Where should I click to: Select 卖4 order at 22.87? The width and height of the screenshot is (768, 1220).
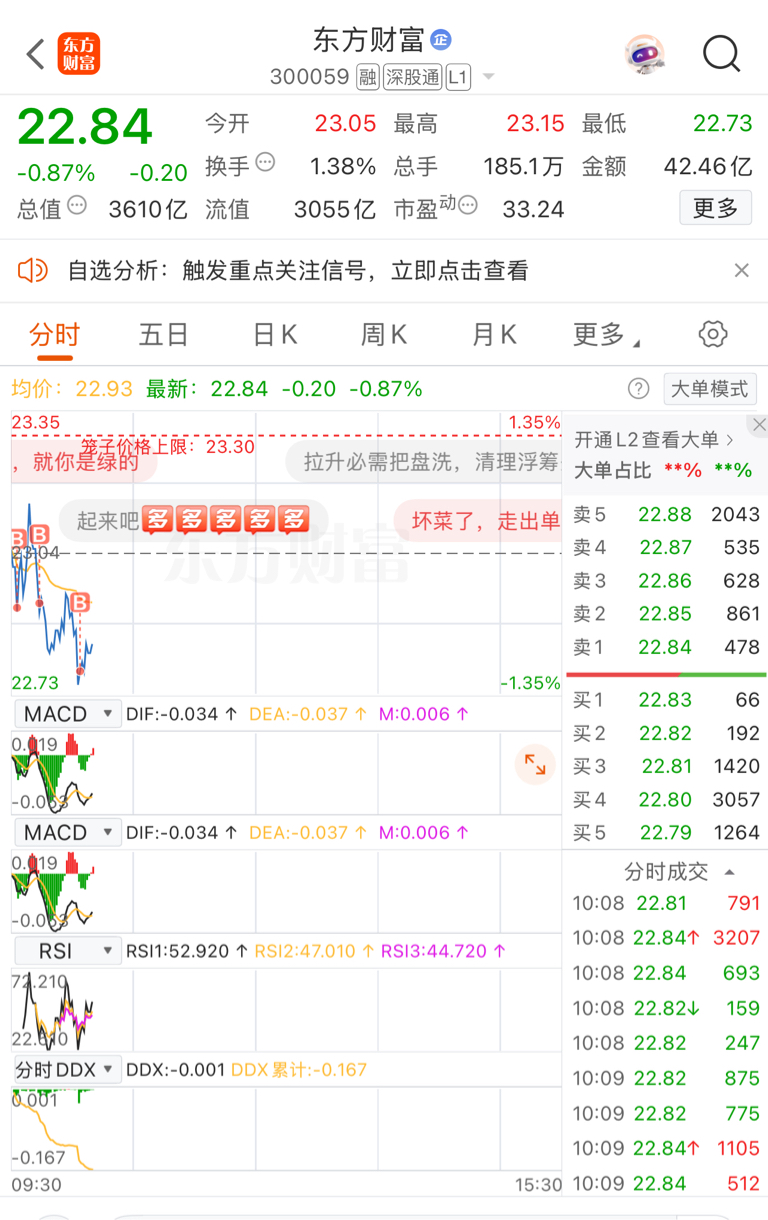pos(666,547)
